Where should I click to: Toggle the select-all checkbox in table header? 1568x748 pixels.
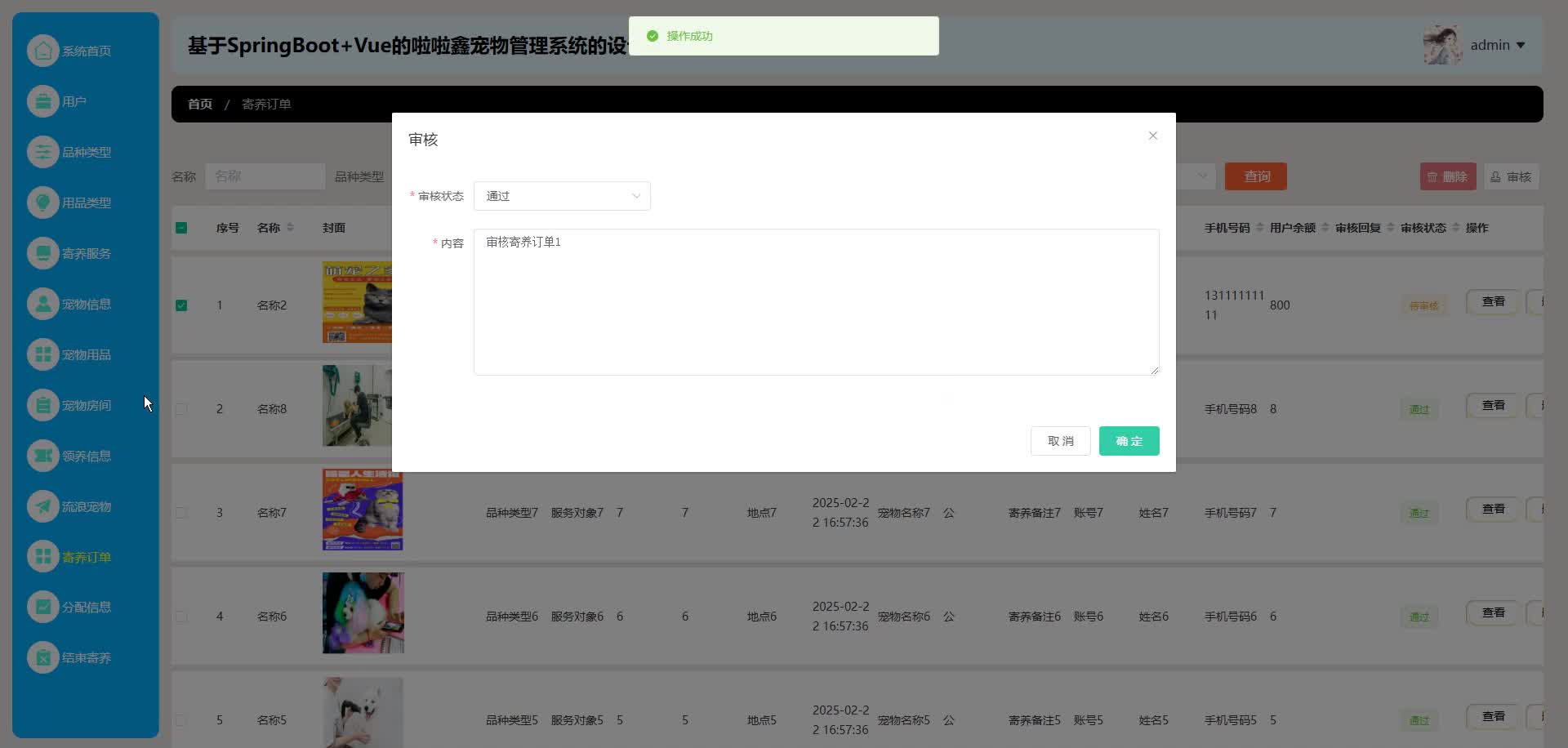(181, 228)
